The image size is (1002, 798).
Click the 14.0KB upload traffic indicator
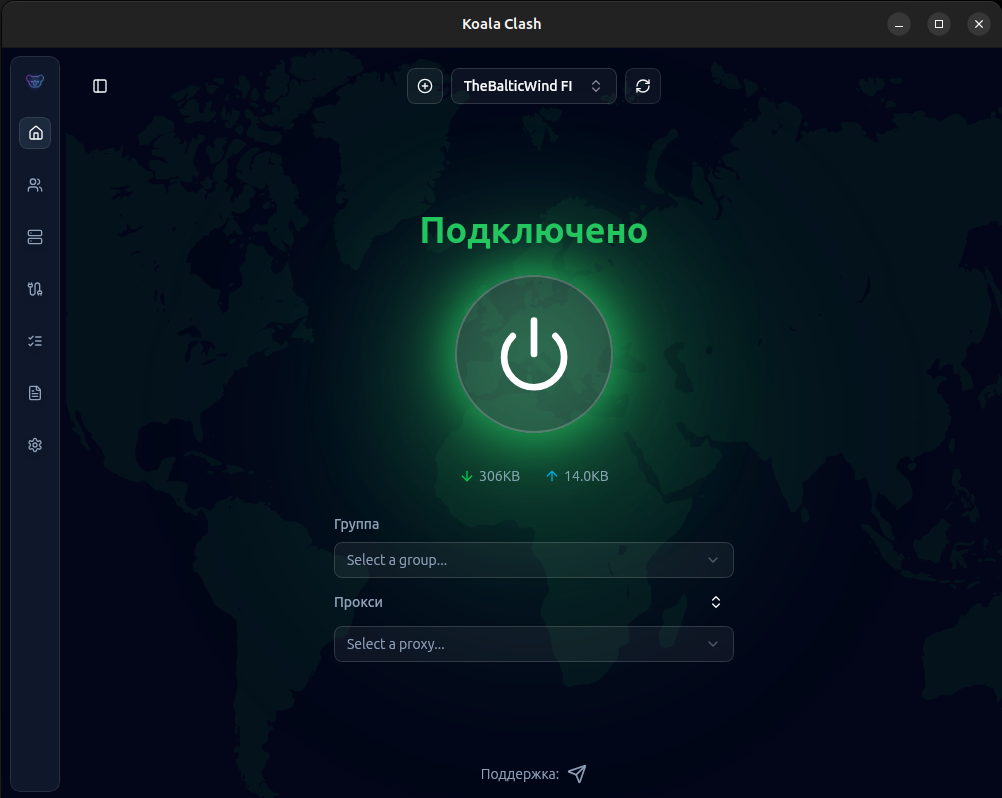coord(577,476)
